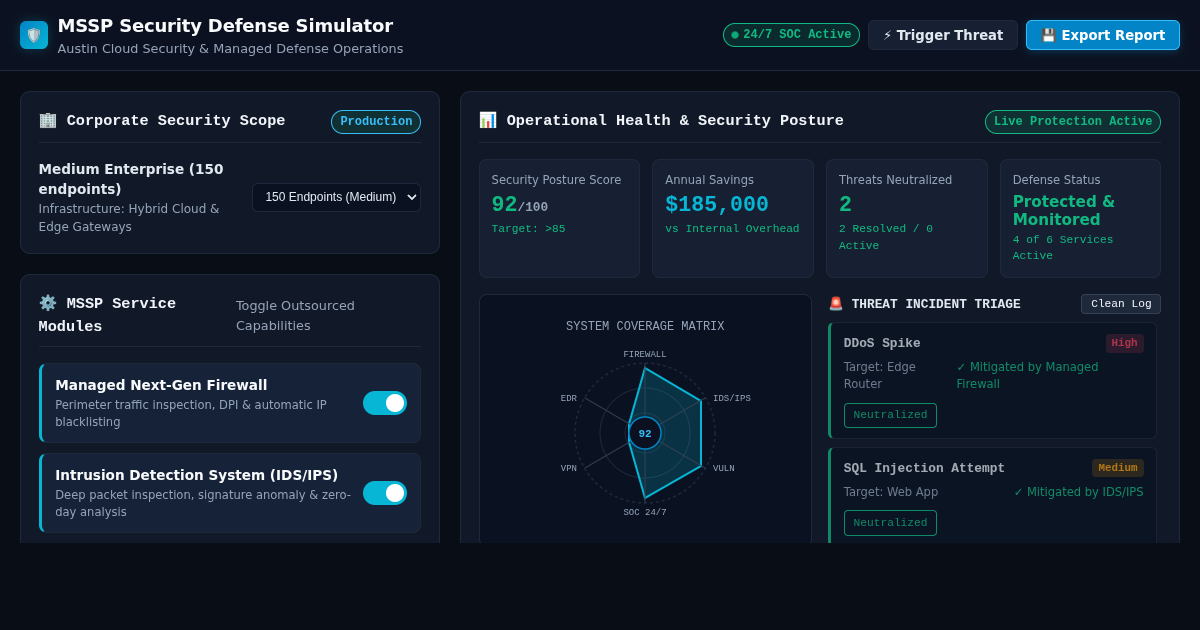Click the Protected & Monitored defense status

pos(1064,211)
